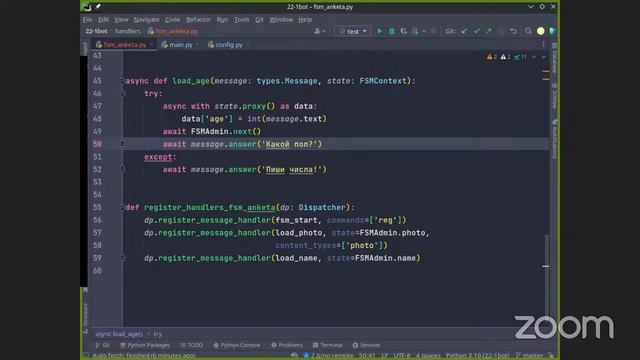Collapse the load_age function fold marker
This screenshot has width=640, height=360.
pos(122,81)
